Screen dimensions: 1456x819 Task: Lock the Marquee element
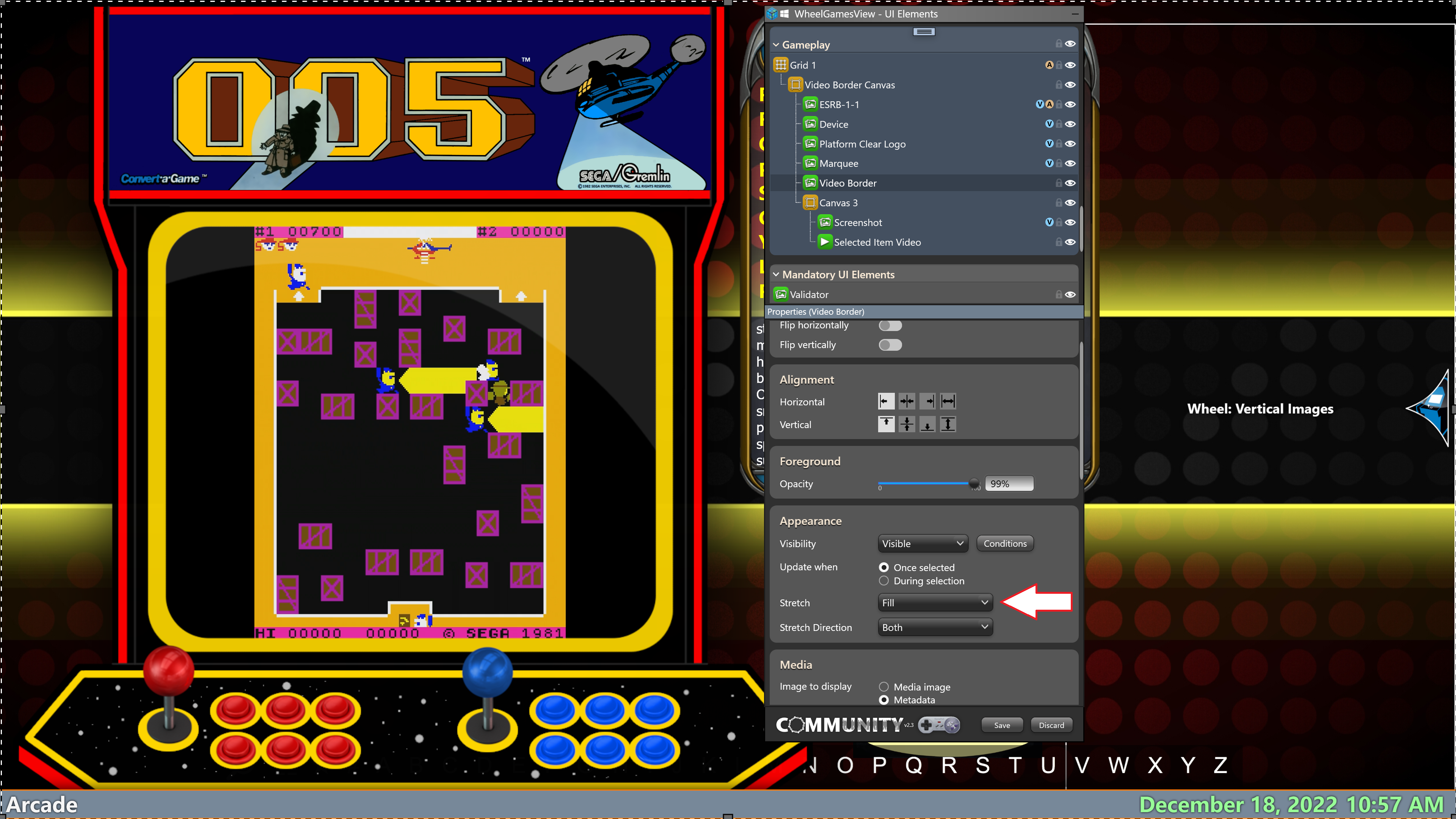click(x=1059, y=163)
